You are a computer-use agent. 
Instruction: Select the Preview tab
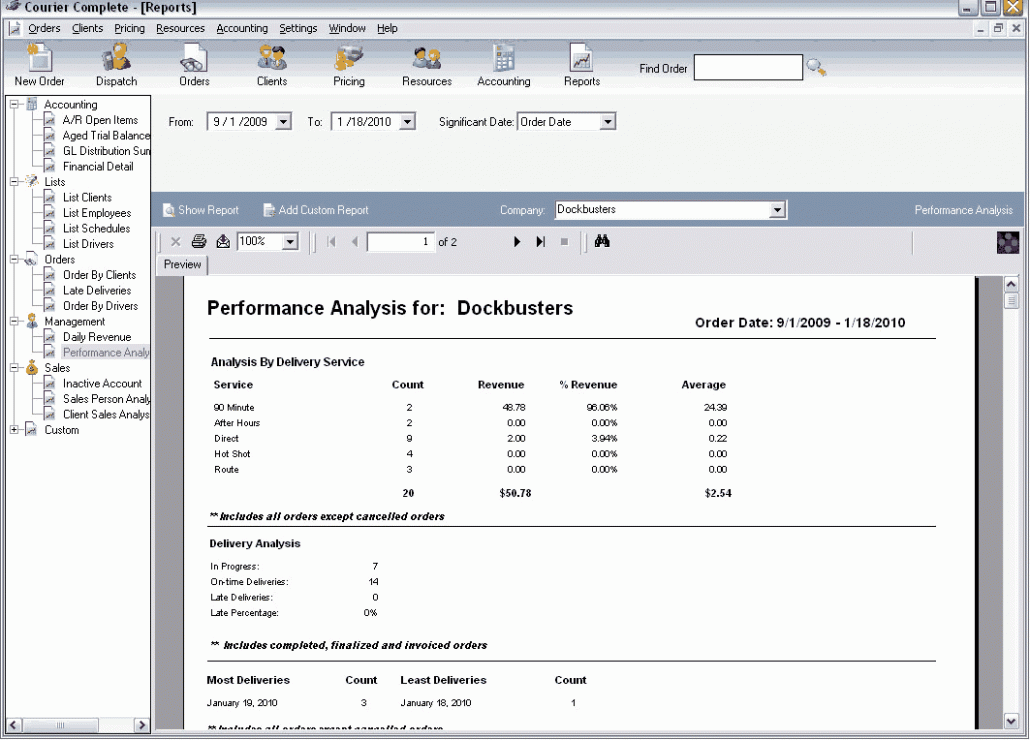point(183,265)
